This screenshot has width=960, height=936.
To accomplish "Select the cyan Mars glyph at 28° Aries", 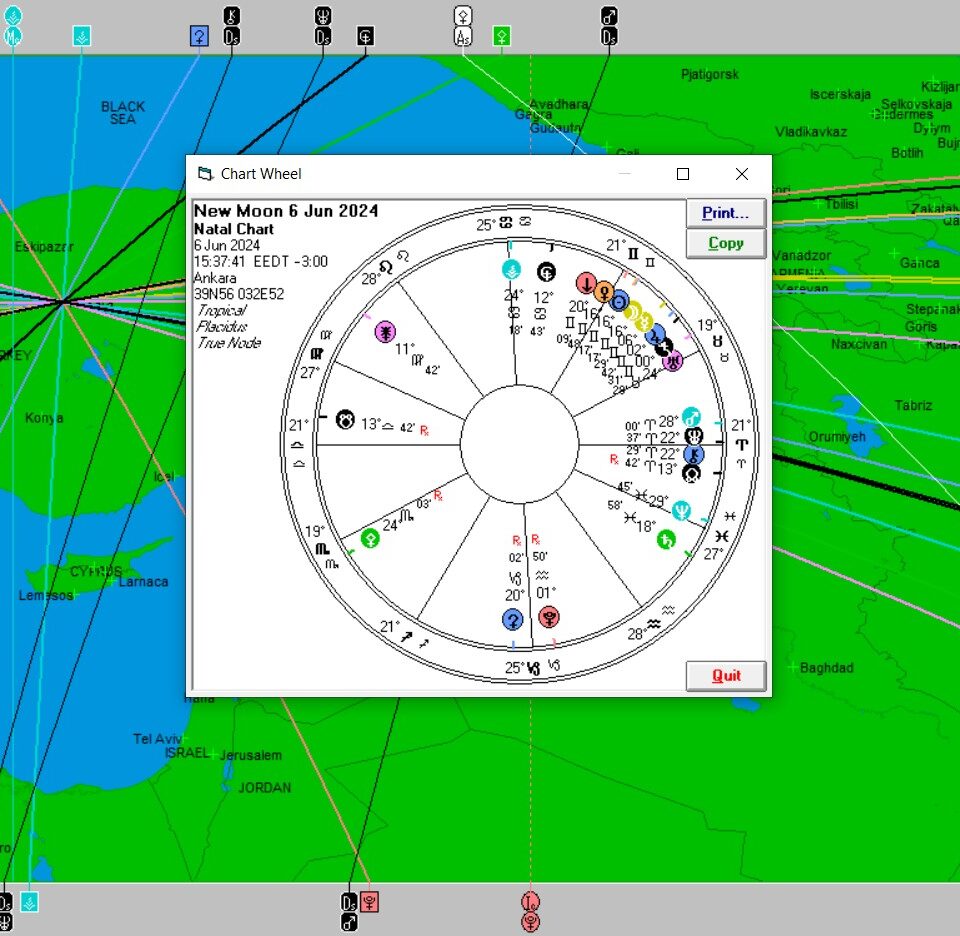I will (x=691, y=418).
